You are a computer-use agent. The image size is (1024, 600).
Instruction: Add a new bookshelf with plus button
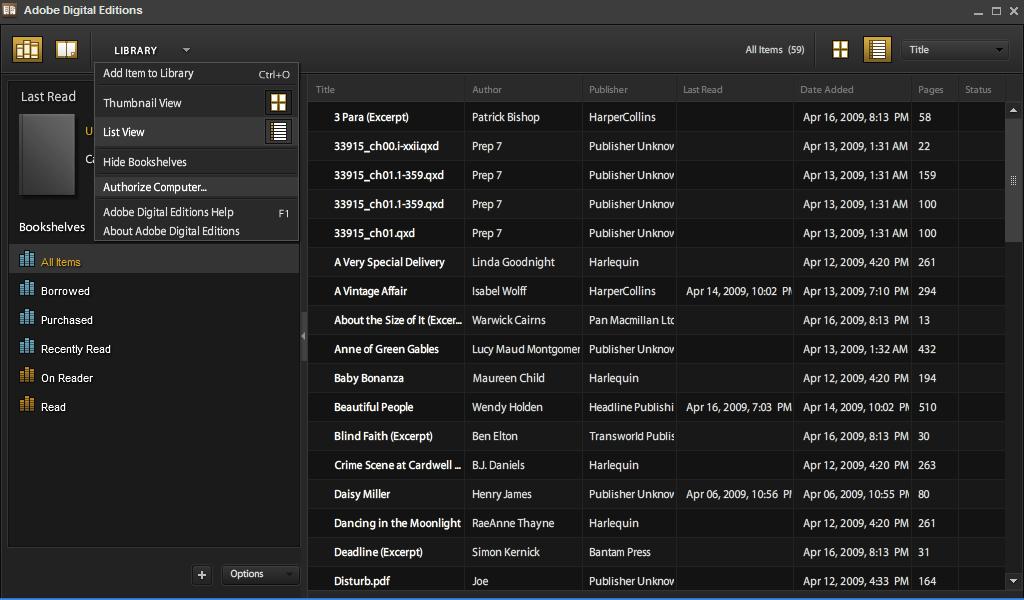click(202, 574)
